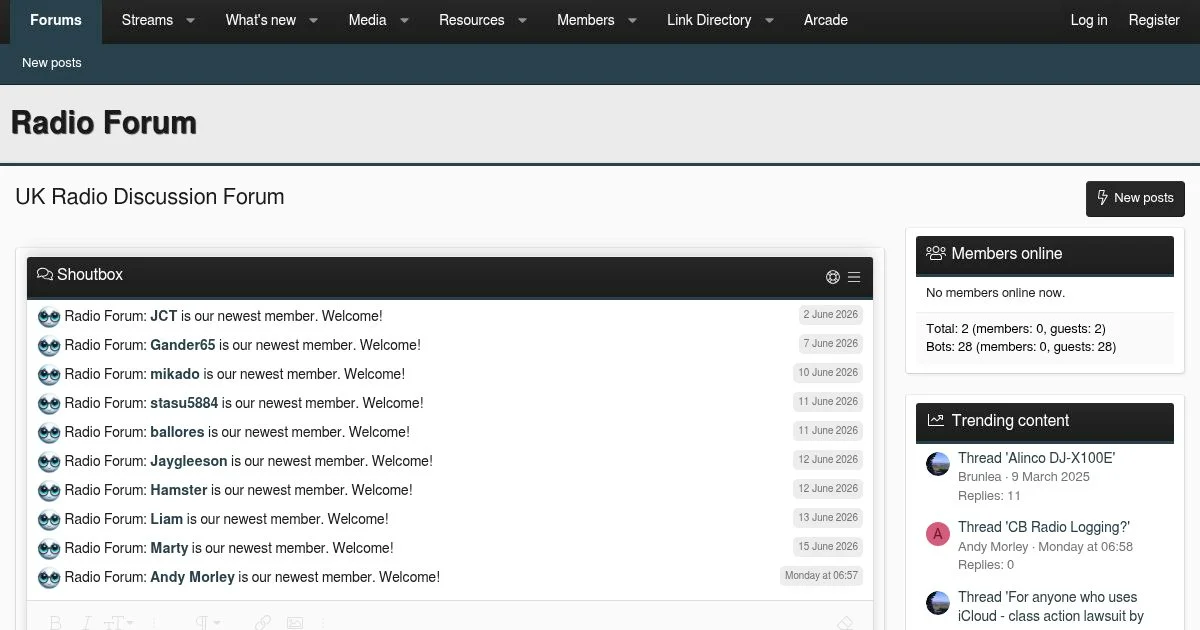This screenshot has width=1200, height=630.
Task: Click the Trending content chart icon
Action: coord(936,421)
